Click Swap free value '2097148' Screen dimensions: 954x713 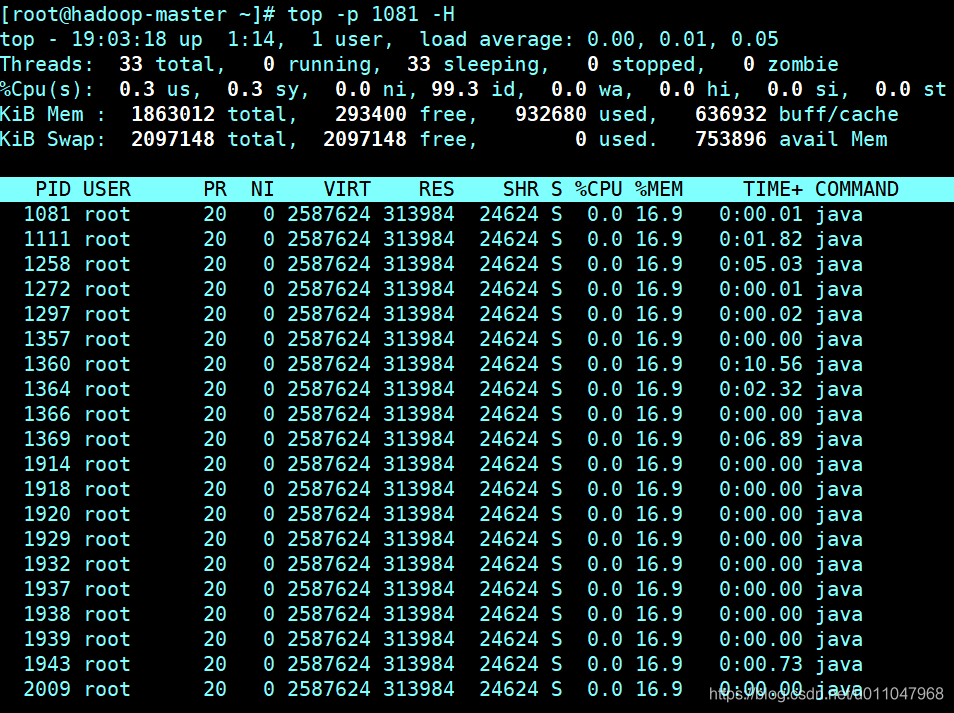(x=364, y=139)
